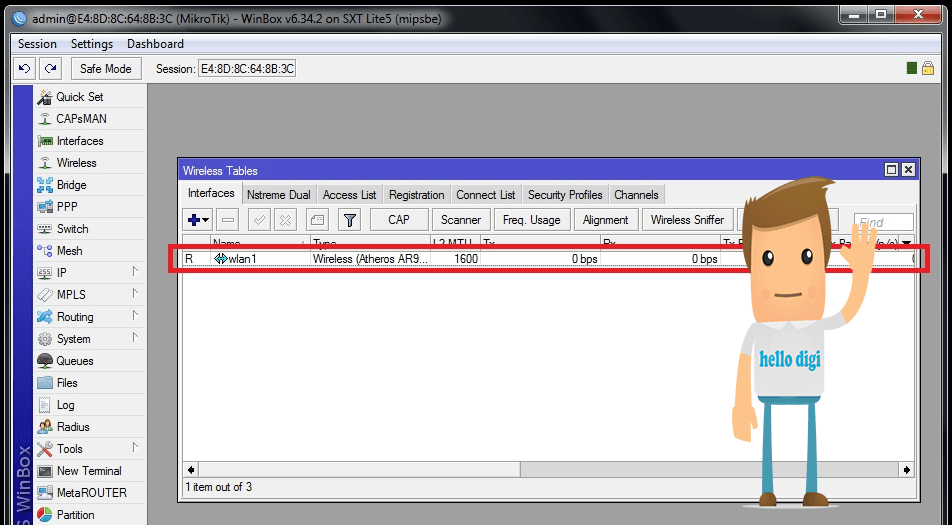This screenshot has height=525, width=952.
Task: Open Interfaces in the sidebar
Action: 91,141
